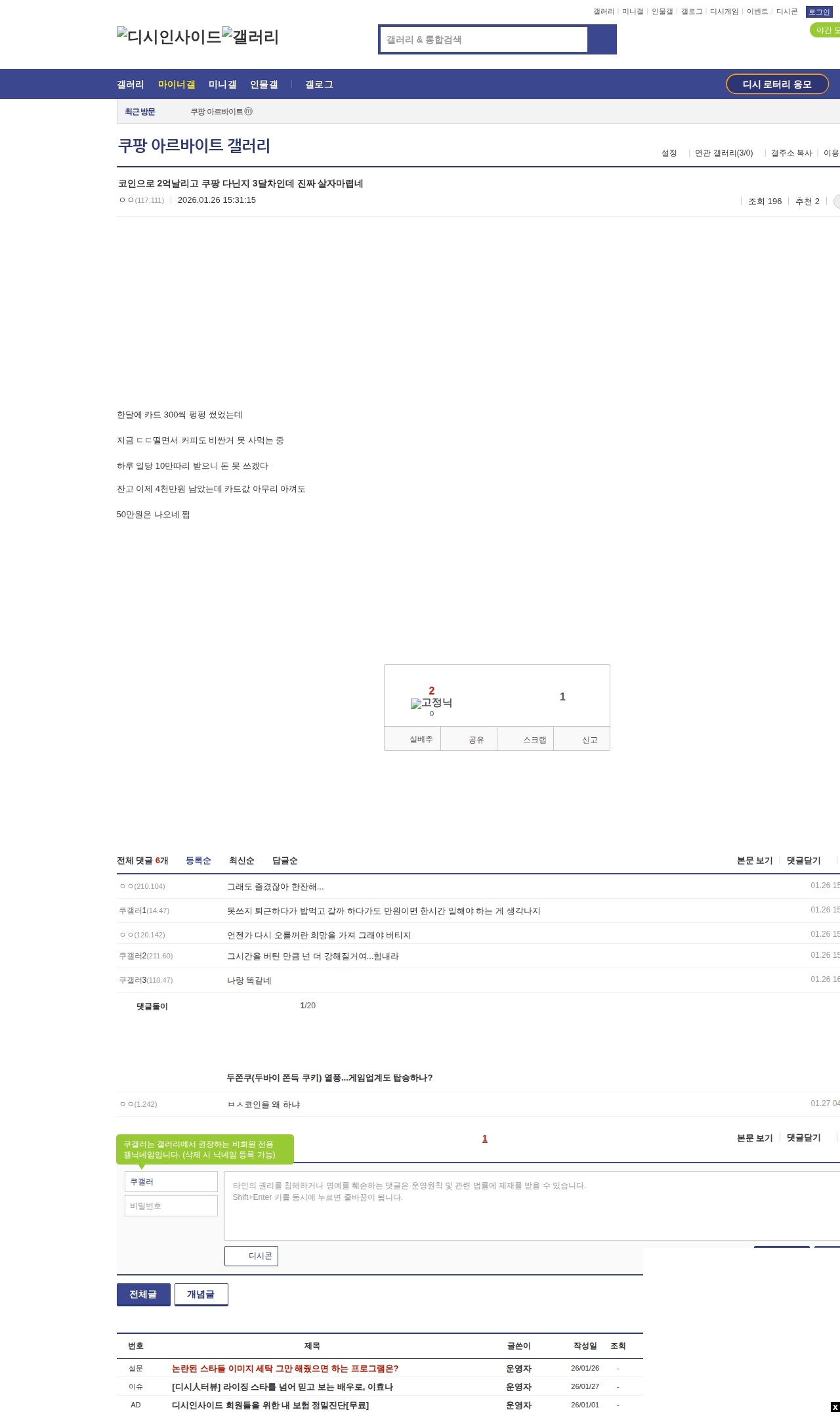The image size is (840, 1412).
Task: Select 마이너갤 in the blue navigation bar
Action: (x=177, y=84)
